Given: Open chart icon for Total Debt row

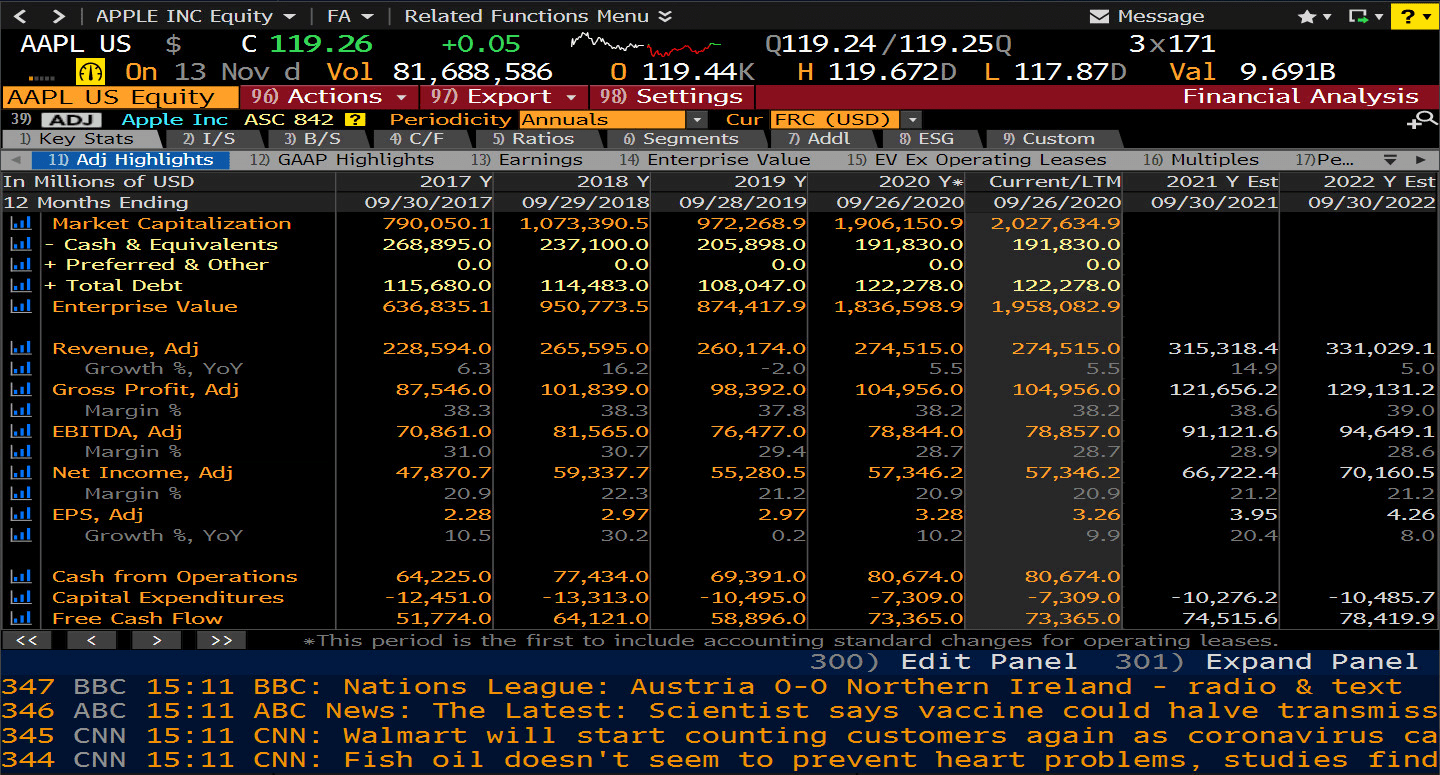Looking at the screenshot, I should coord(20,286).
